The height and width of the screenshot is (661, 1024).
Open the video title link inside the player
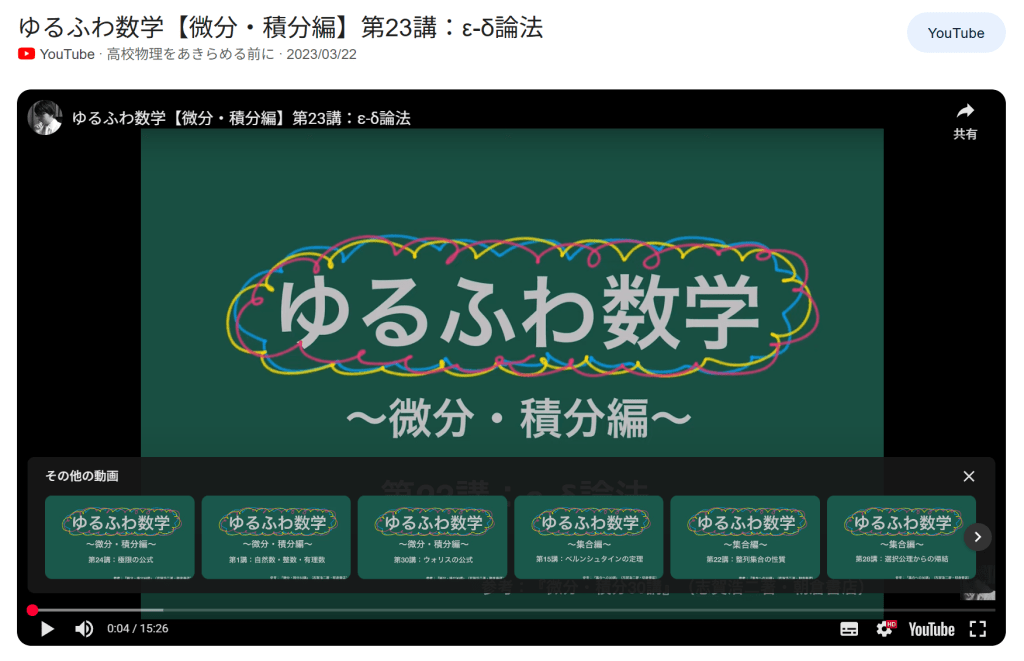click(x=241, y=118)
